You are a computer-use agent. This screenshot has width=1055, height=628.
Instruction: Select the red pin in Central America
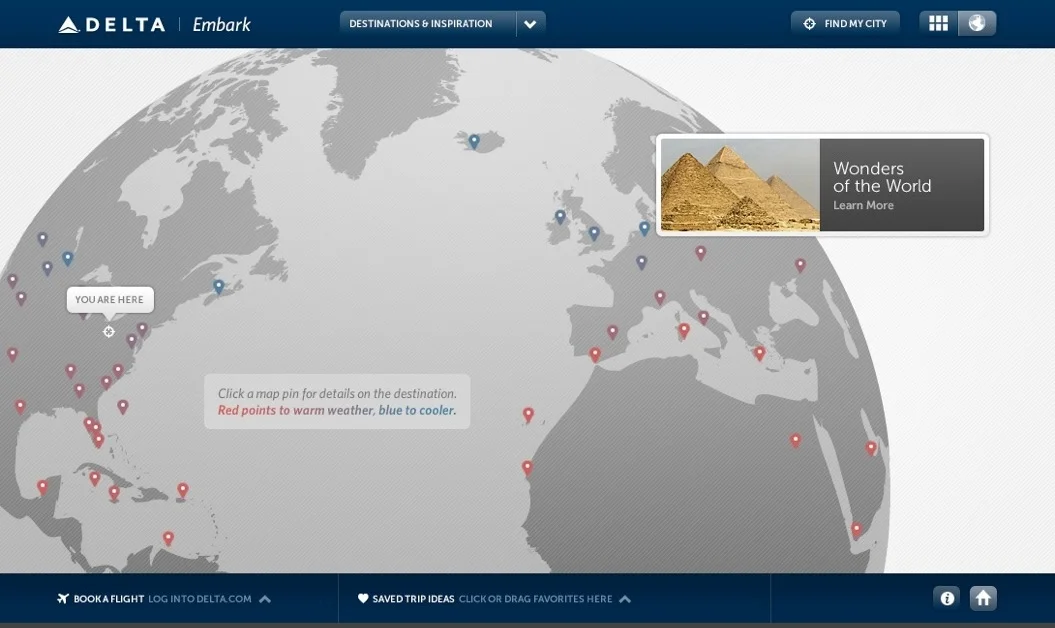[42, 487]
